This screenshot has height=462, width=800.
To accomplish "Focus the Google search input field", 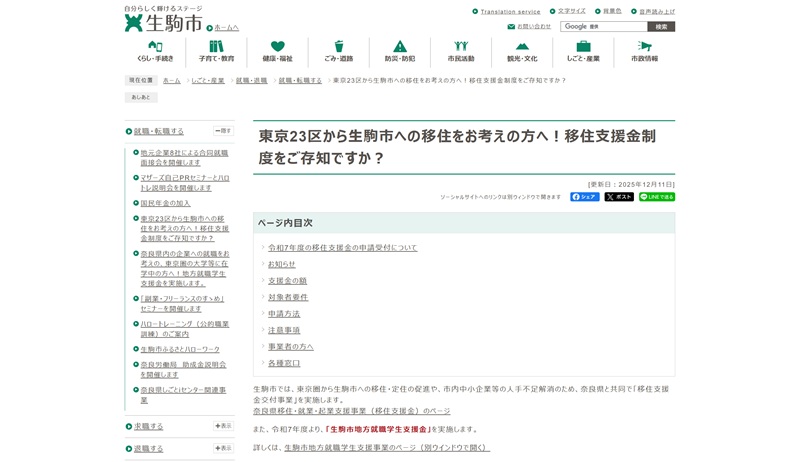I will (603, 27).
